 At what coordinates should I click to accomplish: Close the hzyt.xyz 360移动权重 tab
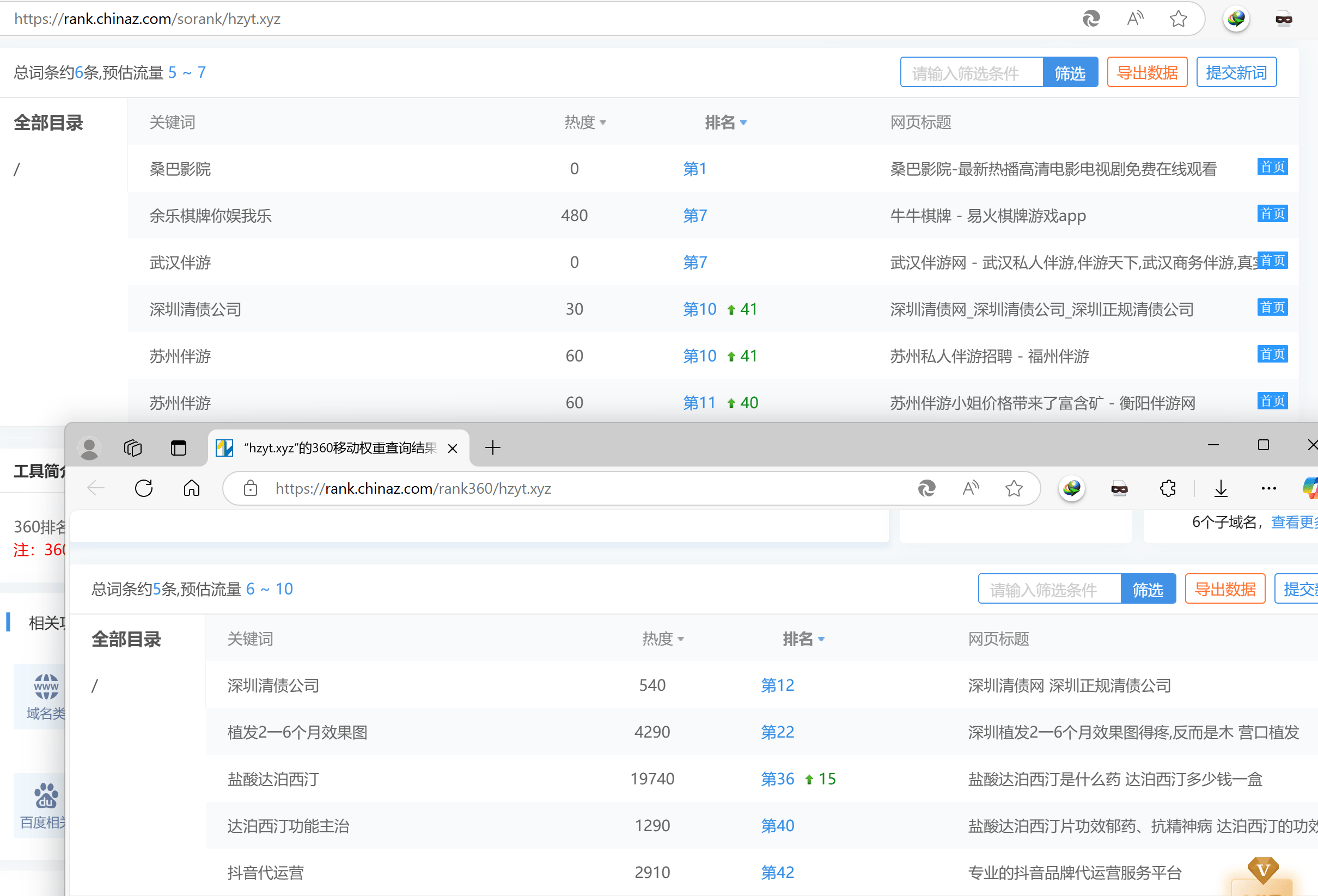click(453, 449)
